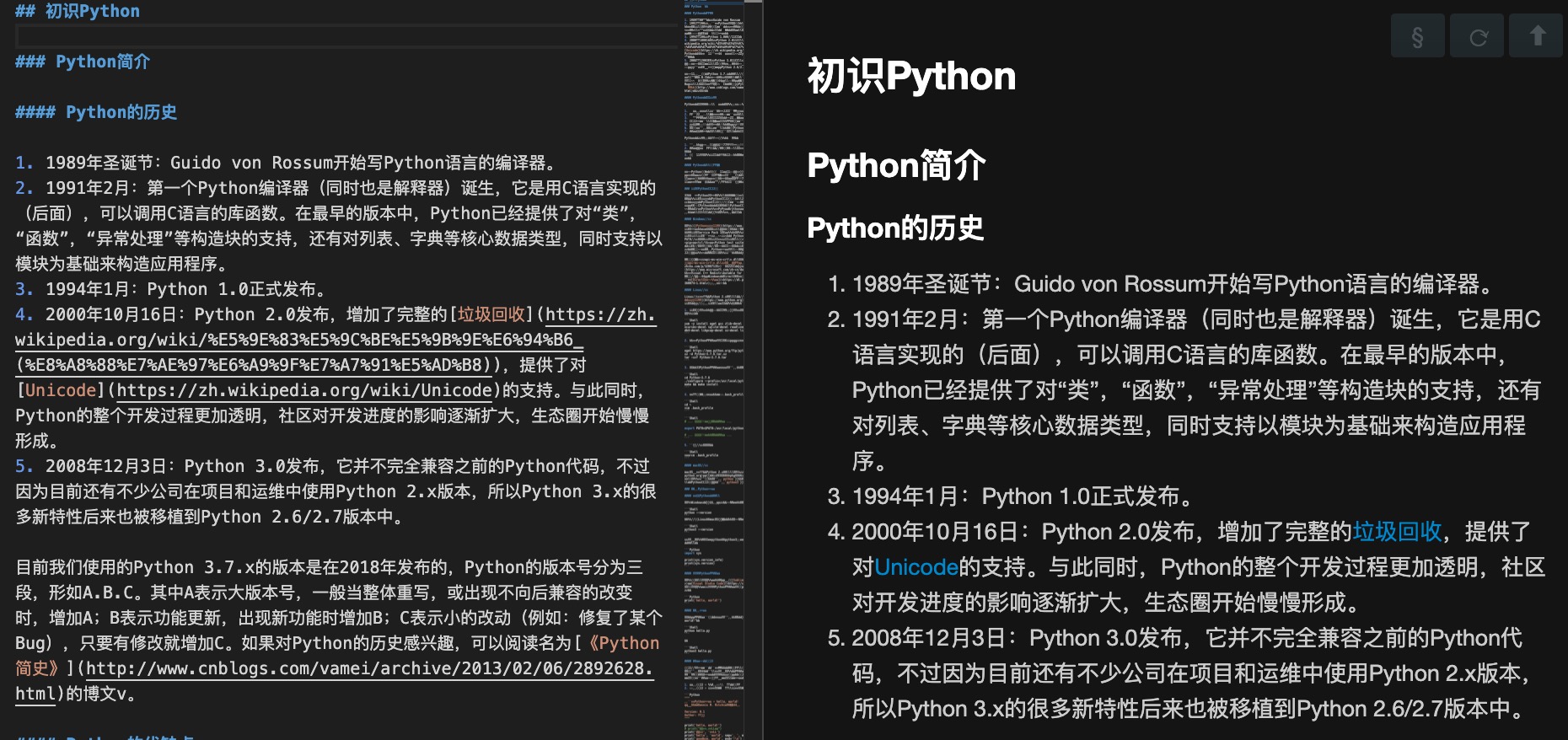Click the minimap code overview in editor

(x=713, y=370)
